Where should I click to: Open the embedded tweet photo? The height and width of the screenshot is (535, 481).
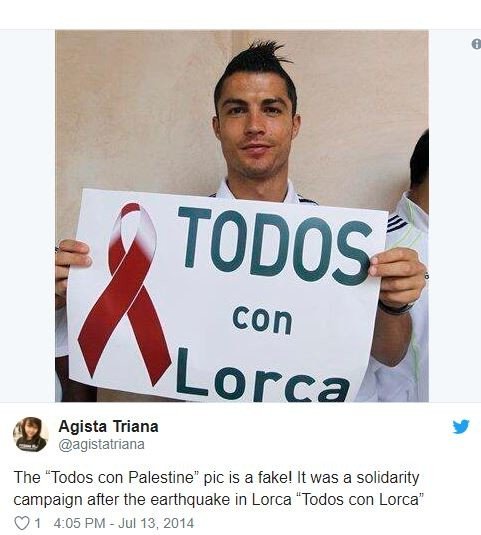pyautogui.click(x=242, y=216)
